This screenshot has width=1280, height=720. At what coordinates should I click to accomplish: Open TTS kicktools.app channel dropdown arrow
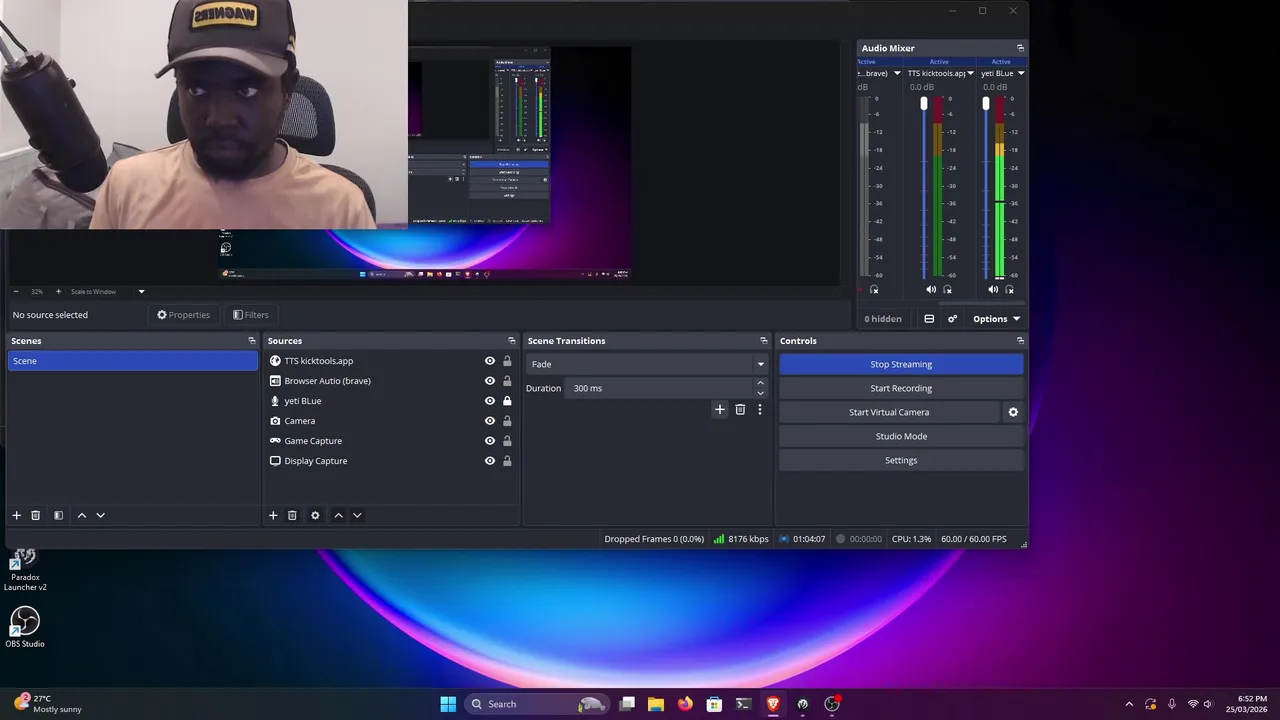tap(970, 73)
